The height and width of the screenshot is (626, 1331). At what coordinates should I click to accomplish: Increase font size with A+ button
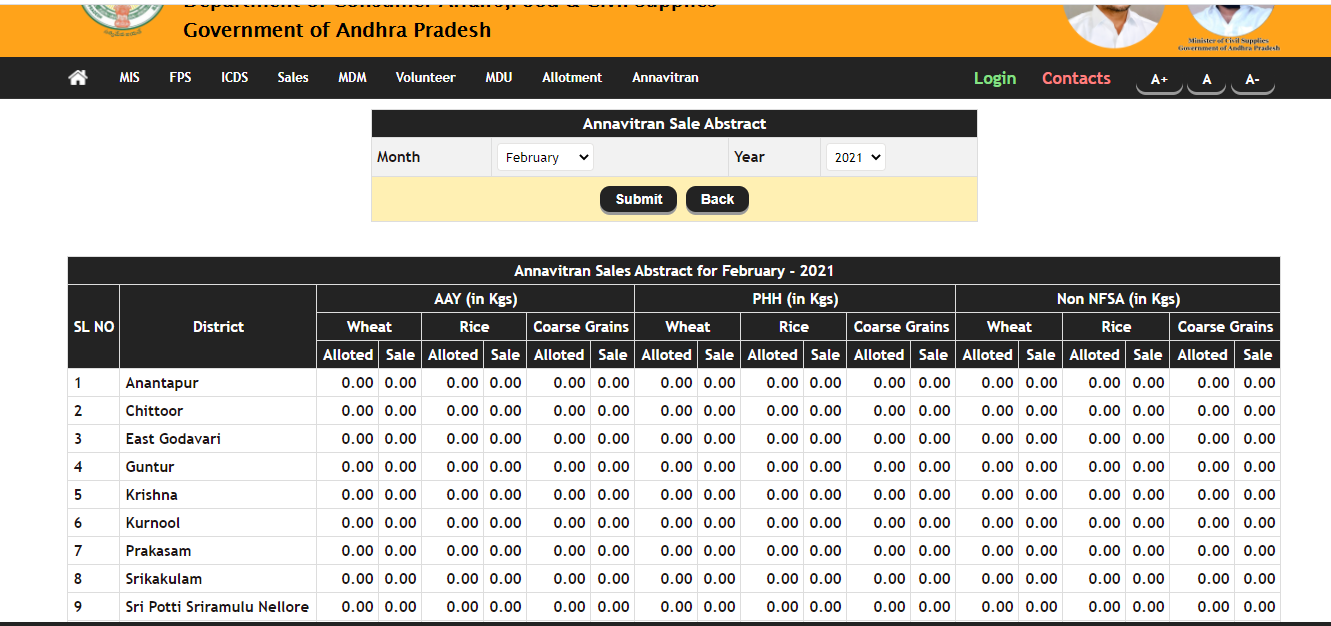pos(1159,80)
